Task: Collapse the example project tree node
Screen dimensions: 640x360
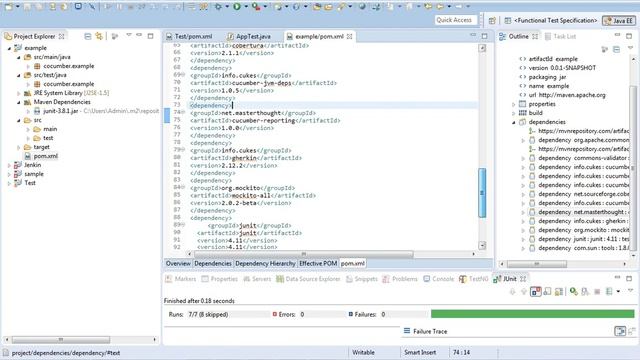Action: (x=9, y=48)
